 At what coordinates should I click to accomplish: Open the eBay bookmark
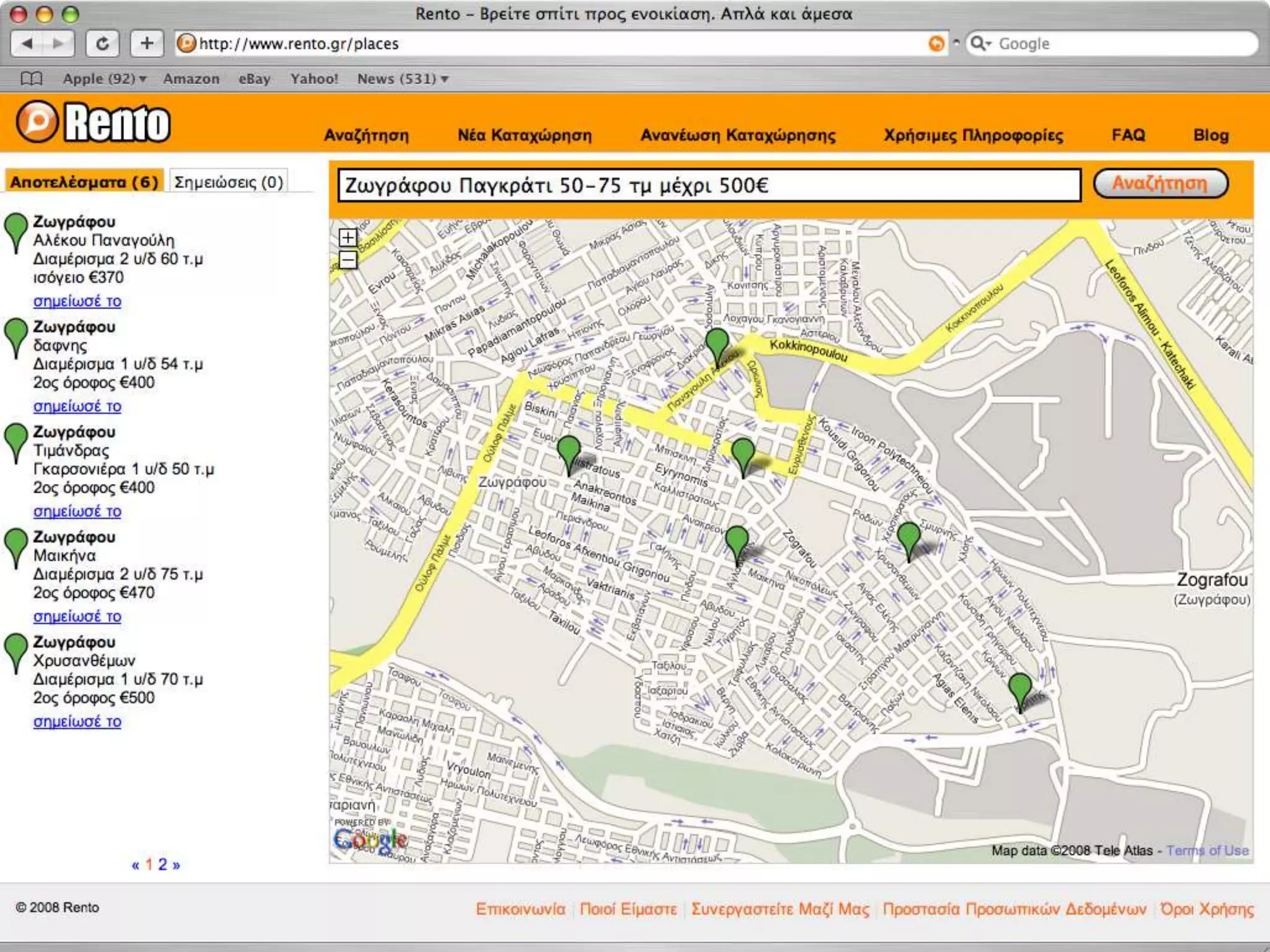click(254, 79)
